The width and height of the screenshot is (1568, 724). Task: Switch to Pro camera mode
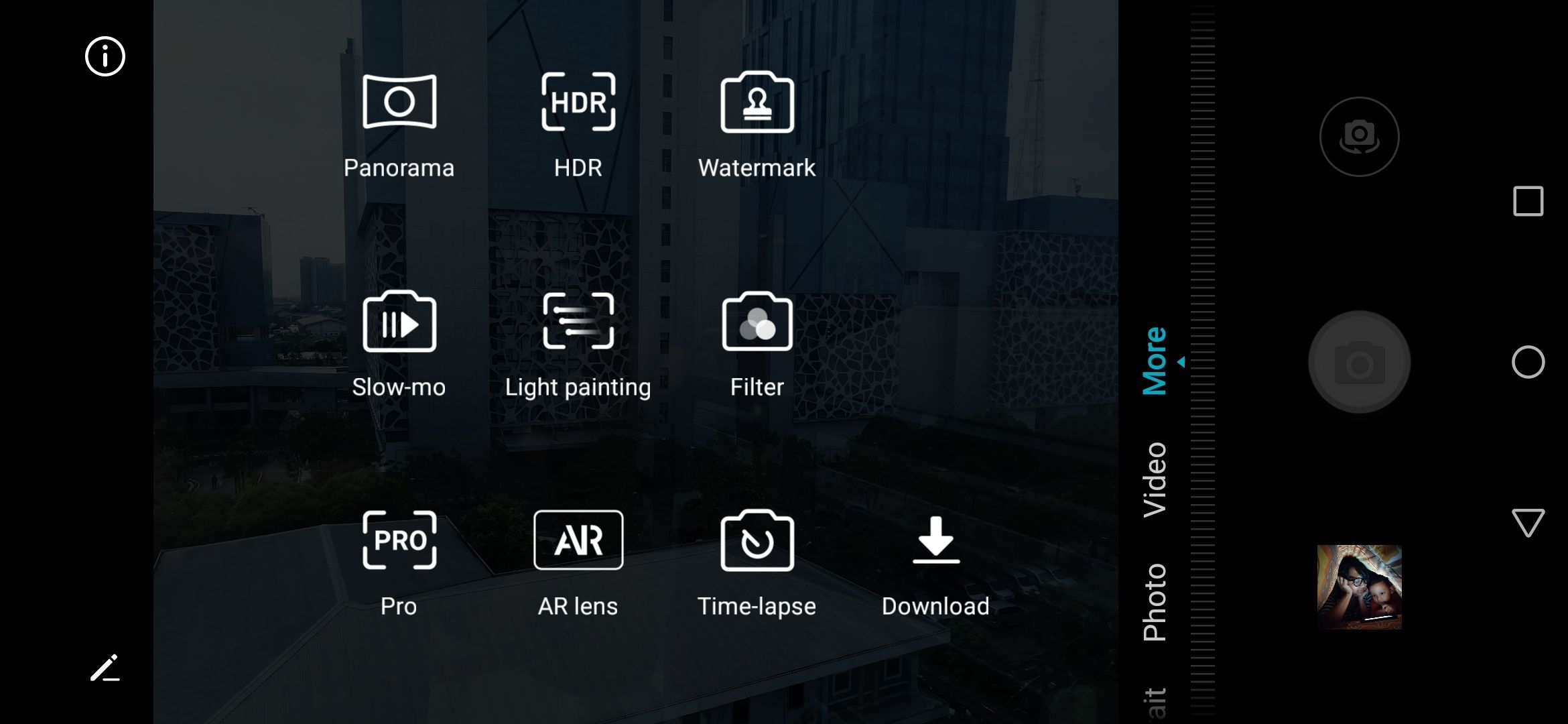[x=399, y=563]
